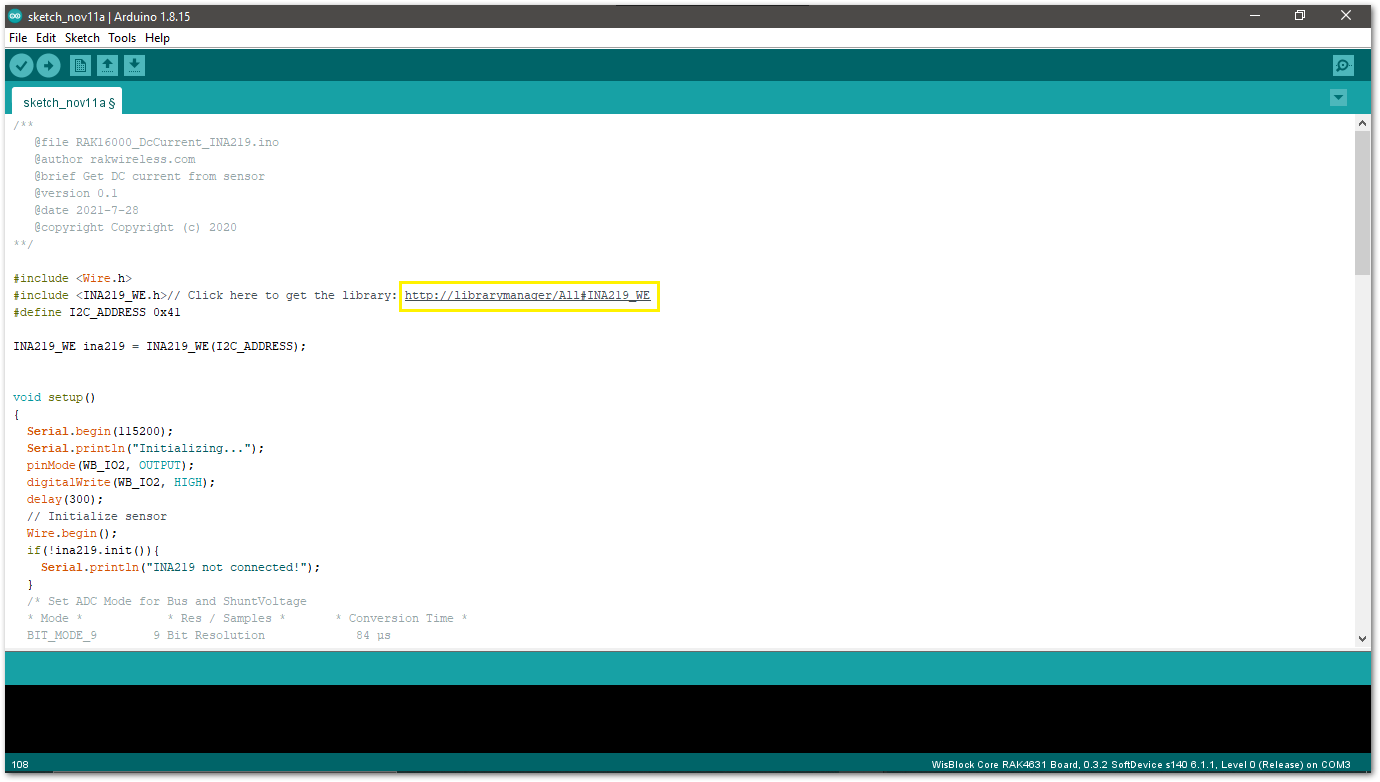Click the 'Wire.begin();' line
Viewport: 1380px width, 782px height.
coord(72,533)
